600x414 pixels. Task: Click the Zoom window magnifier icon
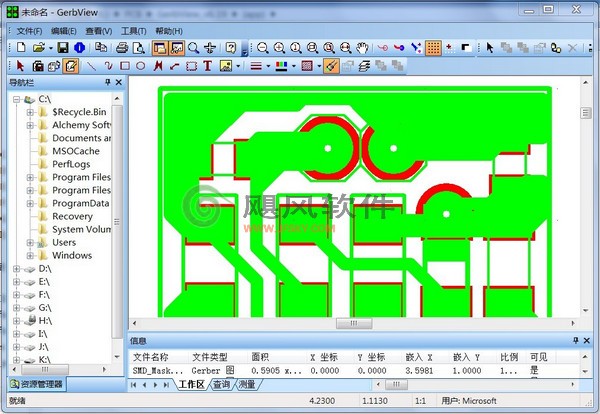(313, 47)
